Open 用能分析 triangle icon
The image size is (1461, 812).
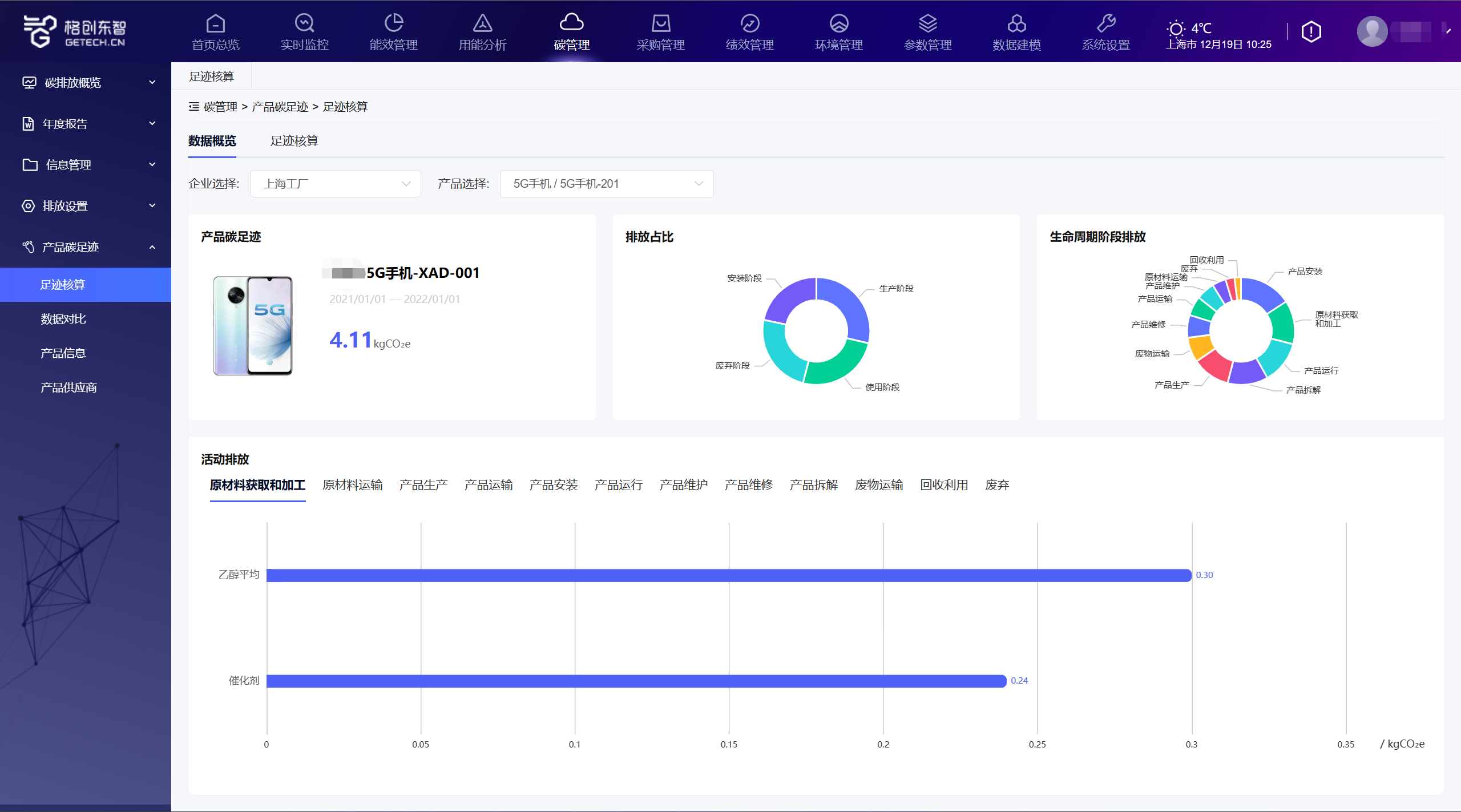click(x=482, y=24)
